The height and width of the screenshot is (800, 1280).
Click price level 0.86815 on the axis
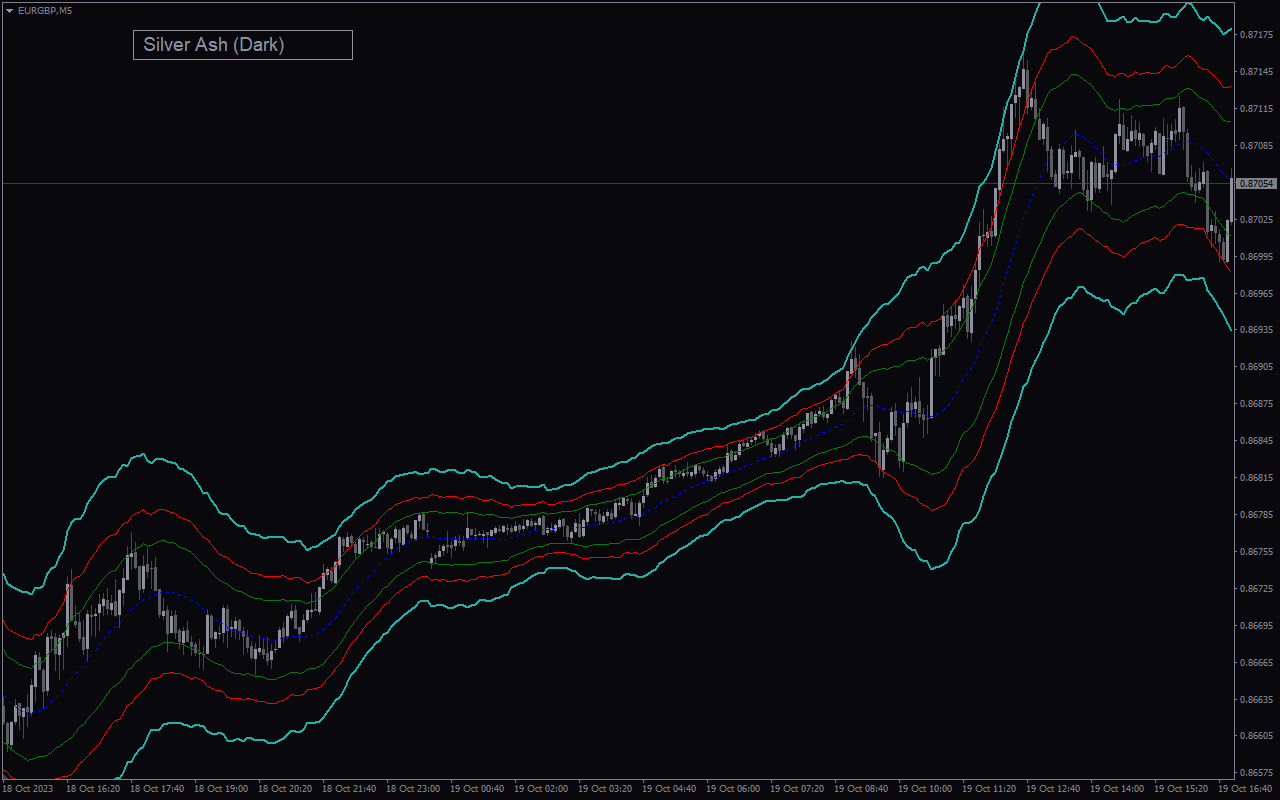click(x=1256, y=478)
